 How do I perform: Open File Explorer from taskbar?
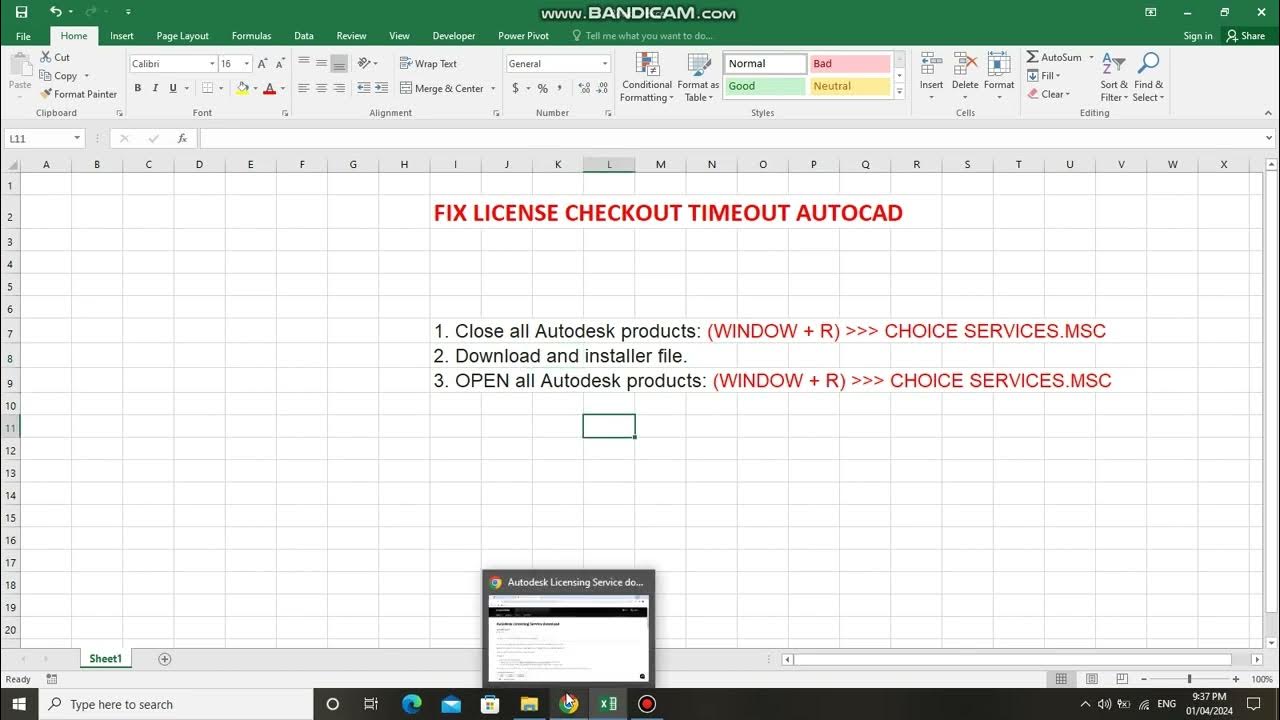click(529, 704)
